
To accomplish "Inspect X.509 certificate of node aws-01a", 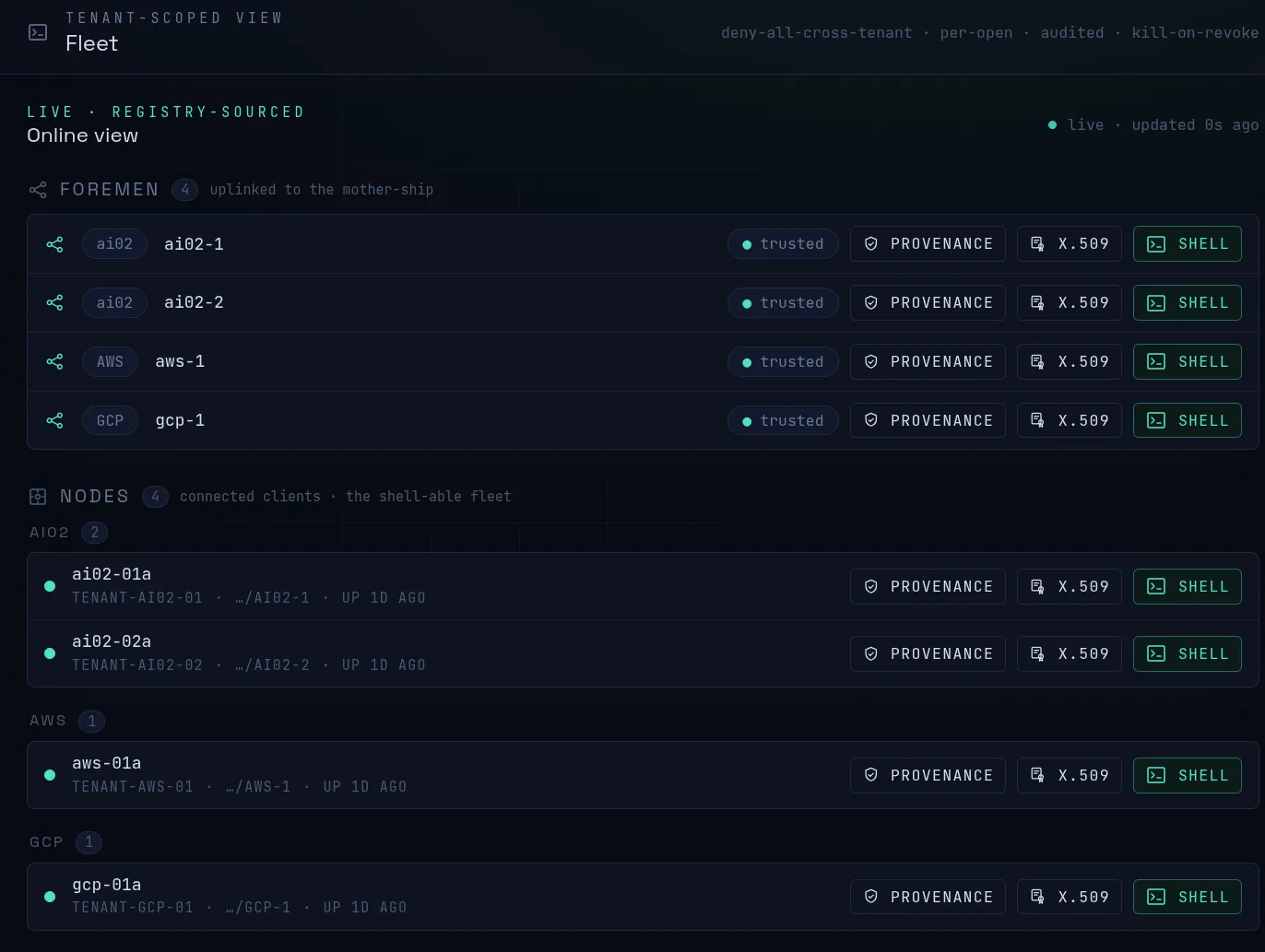I will pyautogui.click(x=1069, y=776).
